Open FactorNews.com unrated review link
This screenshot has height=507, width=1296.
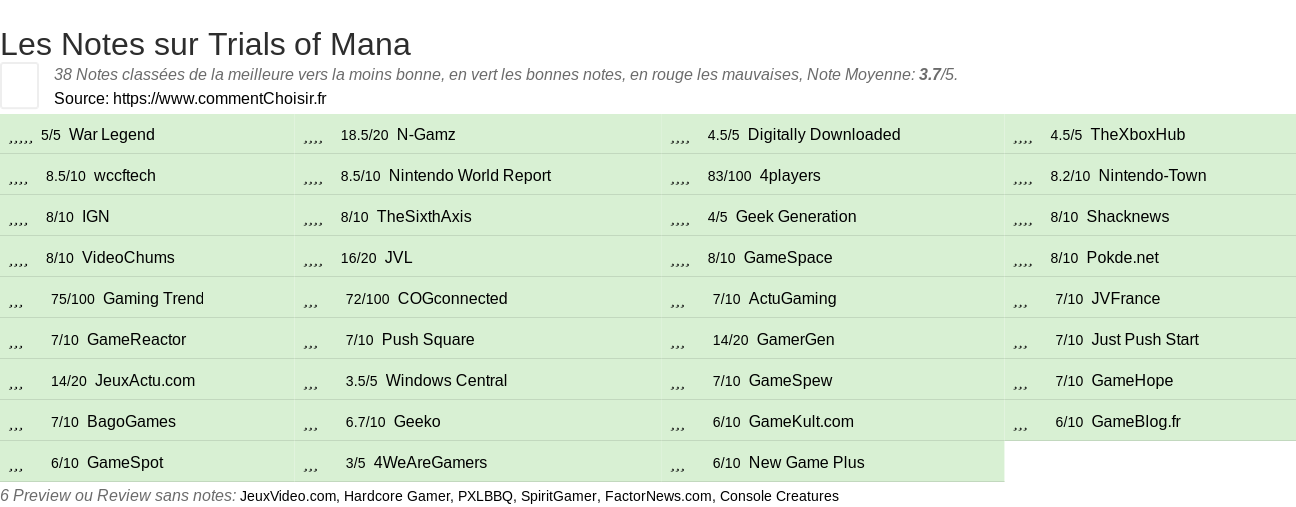pyautogui.click(x=658, y=496)
